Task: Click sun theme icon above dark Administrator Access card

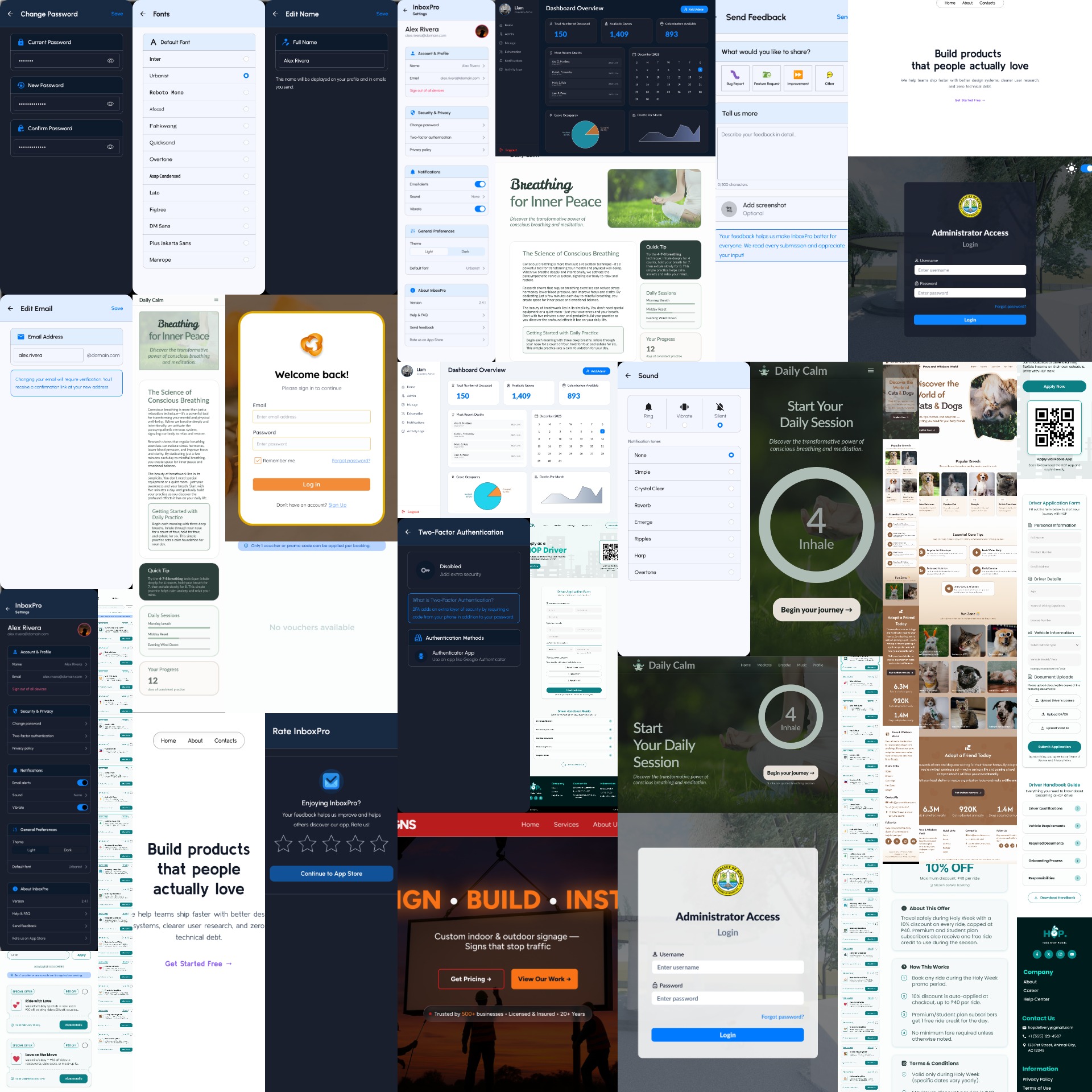Action: (1072, 168)
